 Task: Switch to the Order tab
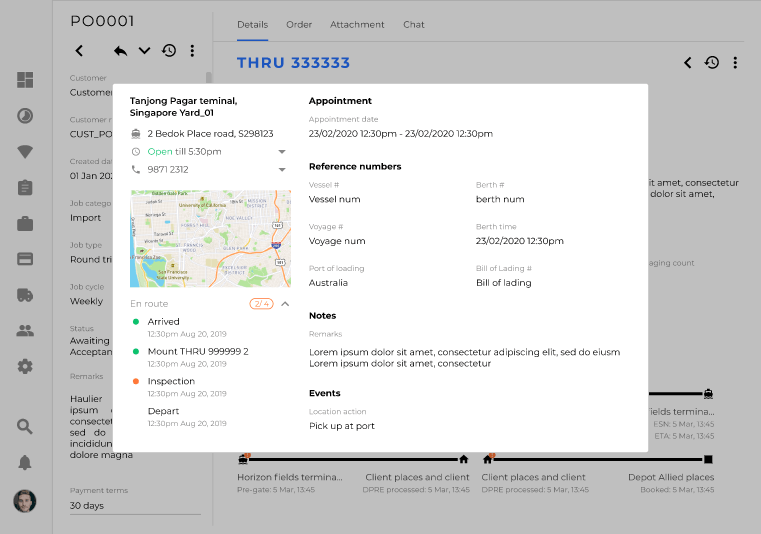[299, 24]
